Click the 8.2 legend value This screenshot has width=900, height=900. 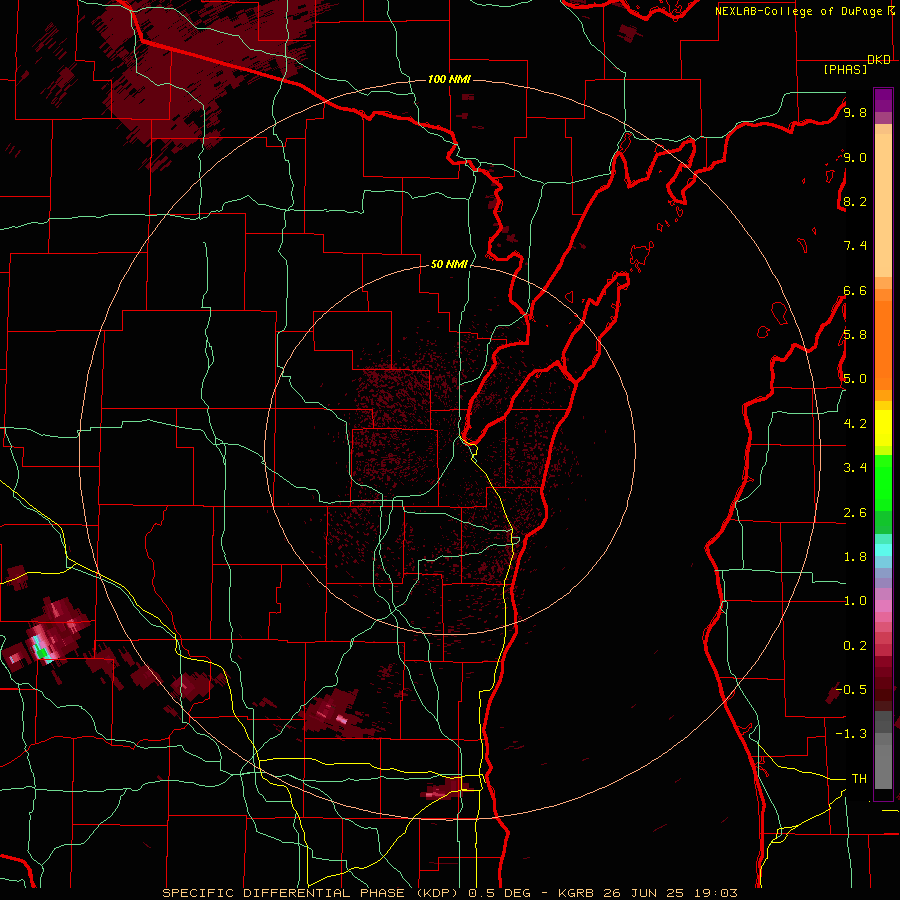click(x=855, y=201)
